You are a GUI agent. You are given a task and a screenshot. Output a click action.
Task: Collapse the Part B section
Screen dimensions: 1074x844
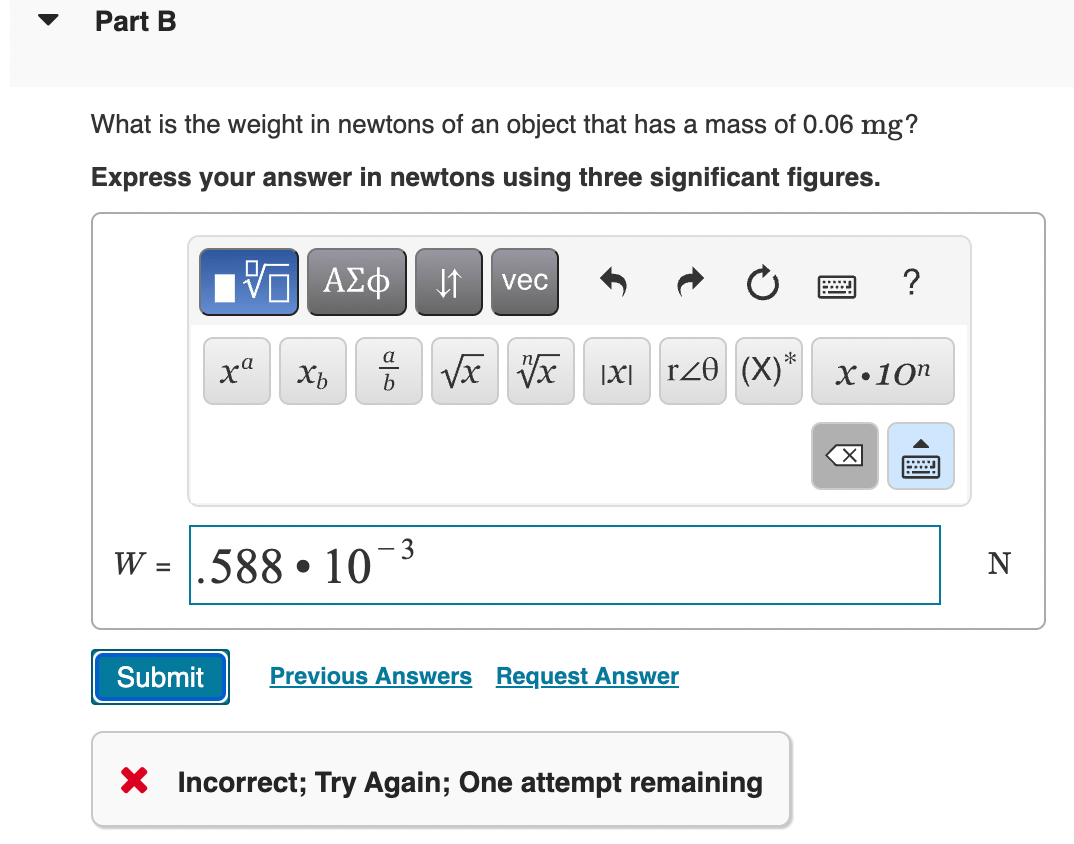47,19
